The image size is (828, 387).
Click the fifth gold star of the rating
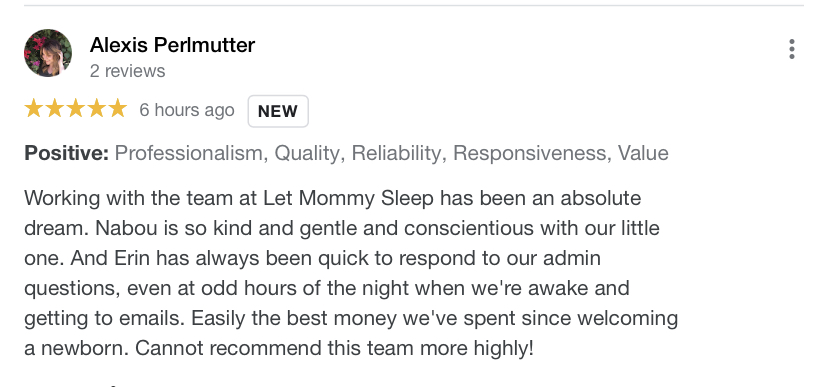pos(117,108)
